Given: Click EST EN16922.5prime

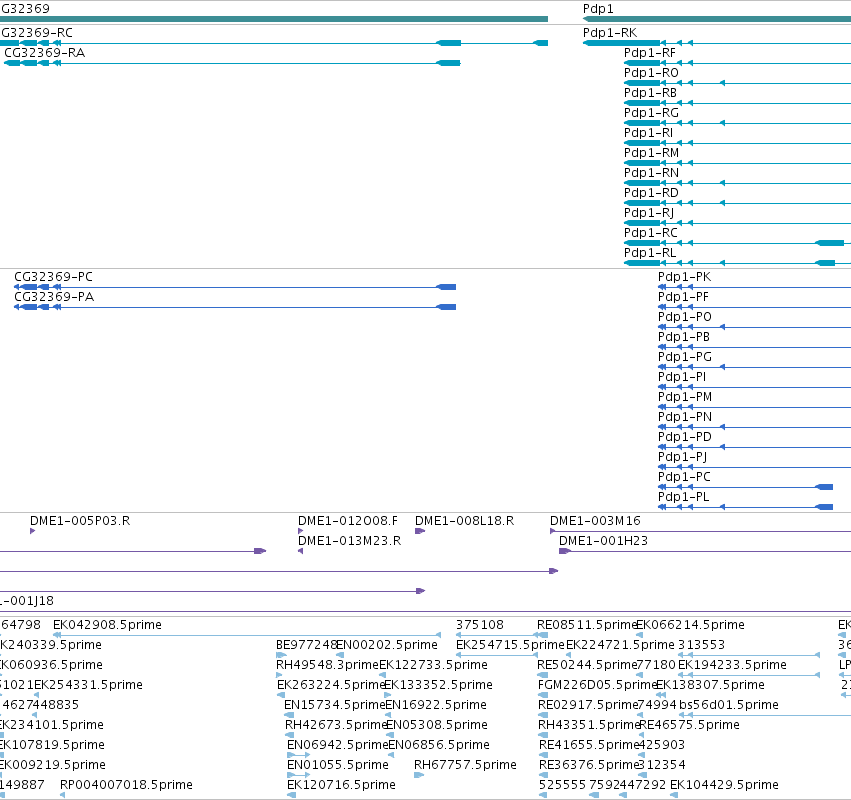Looking at the screenshot, I should [436, 706].
